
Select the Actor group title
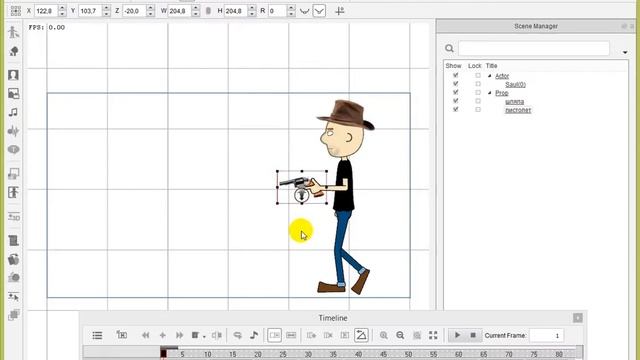coord(502,76)
